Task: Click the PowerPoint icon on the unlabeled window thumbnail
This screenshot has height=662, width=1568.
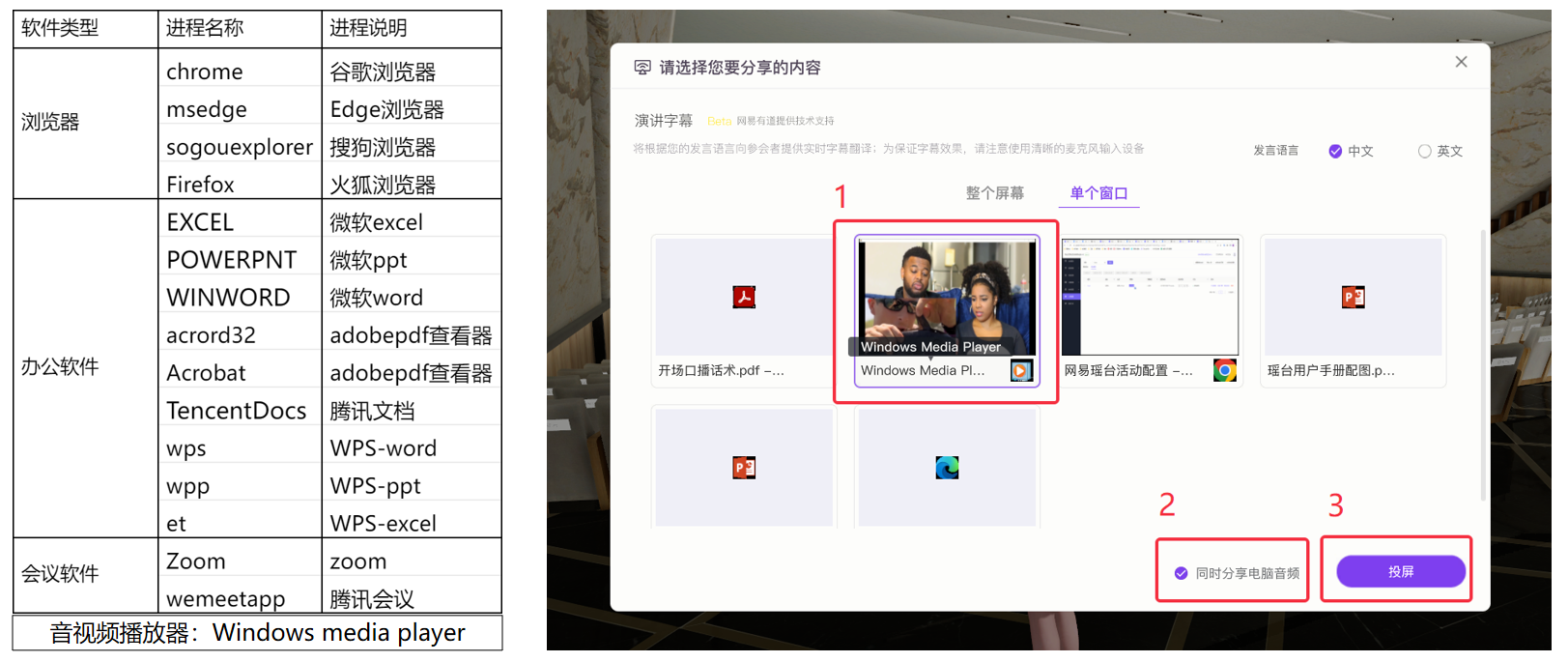Action: click(x=744, y=468)
